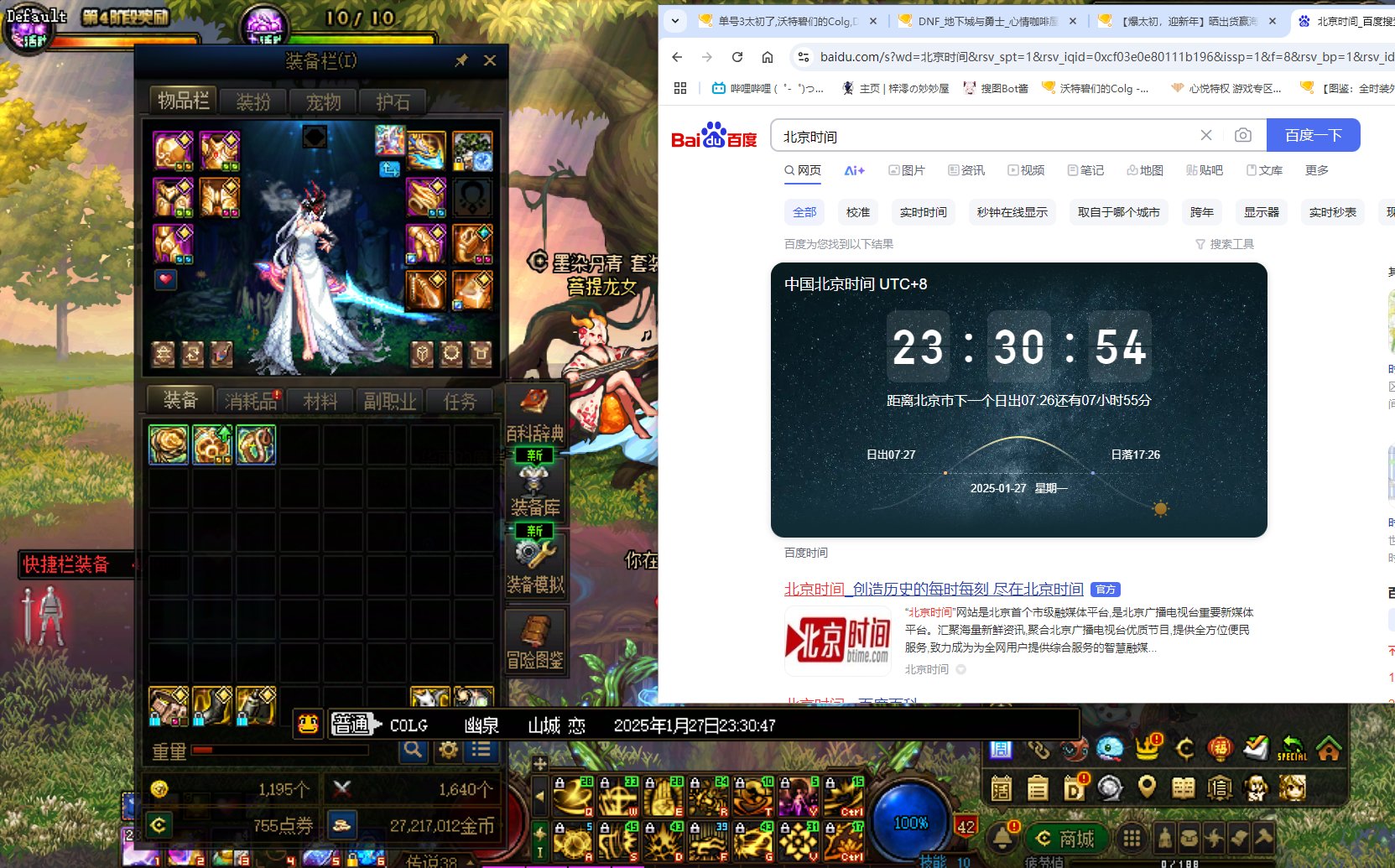Screen dimensions: 1395x868
Task: Switch to the DNF_地下城与勇士 browser tab
Action: coord(987,21)
